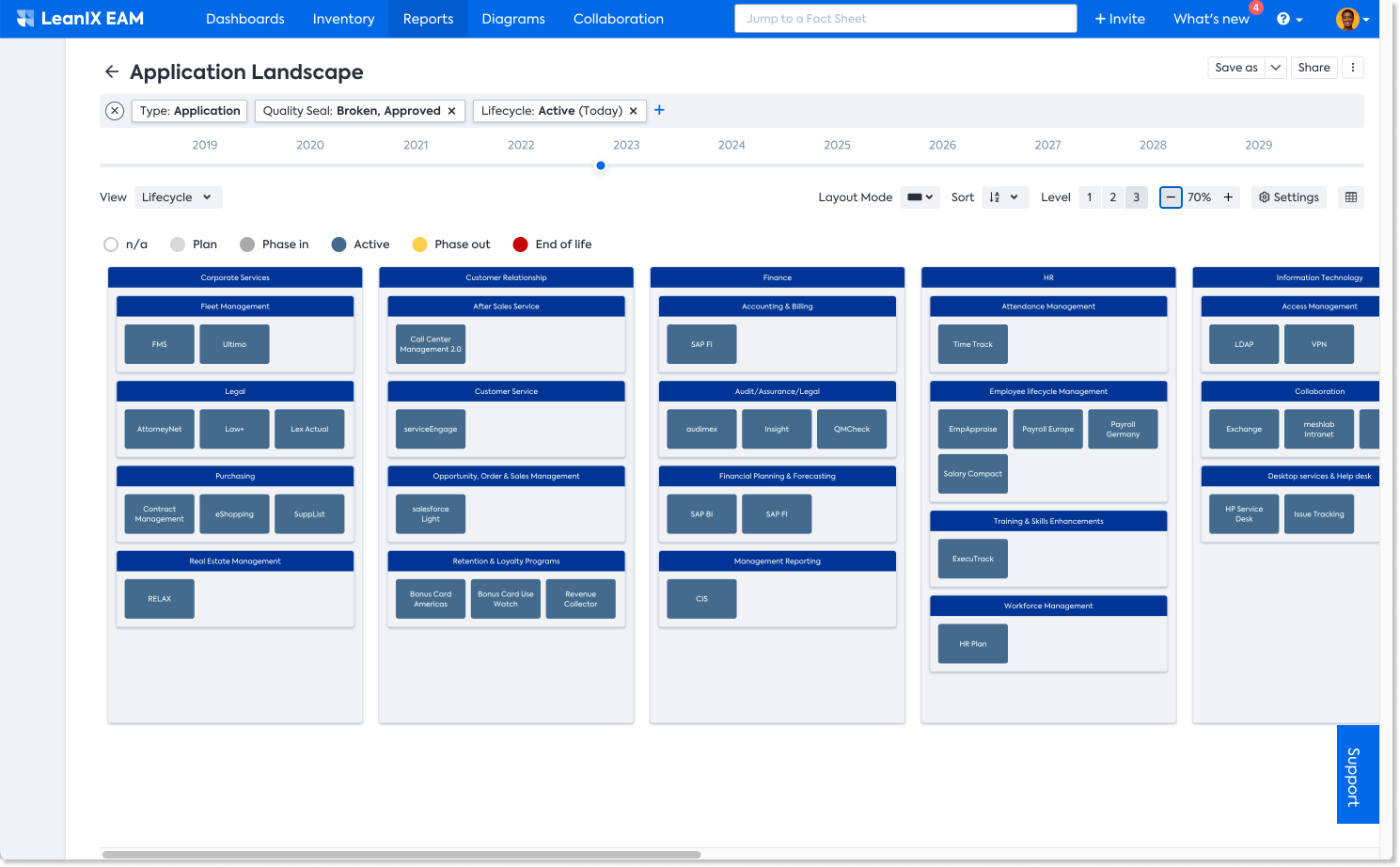Increase zoom with the plus button
Viewport: 1400px width, 867px height.
[1228, 197]
